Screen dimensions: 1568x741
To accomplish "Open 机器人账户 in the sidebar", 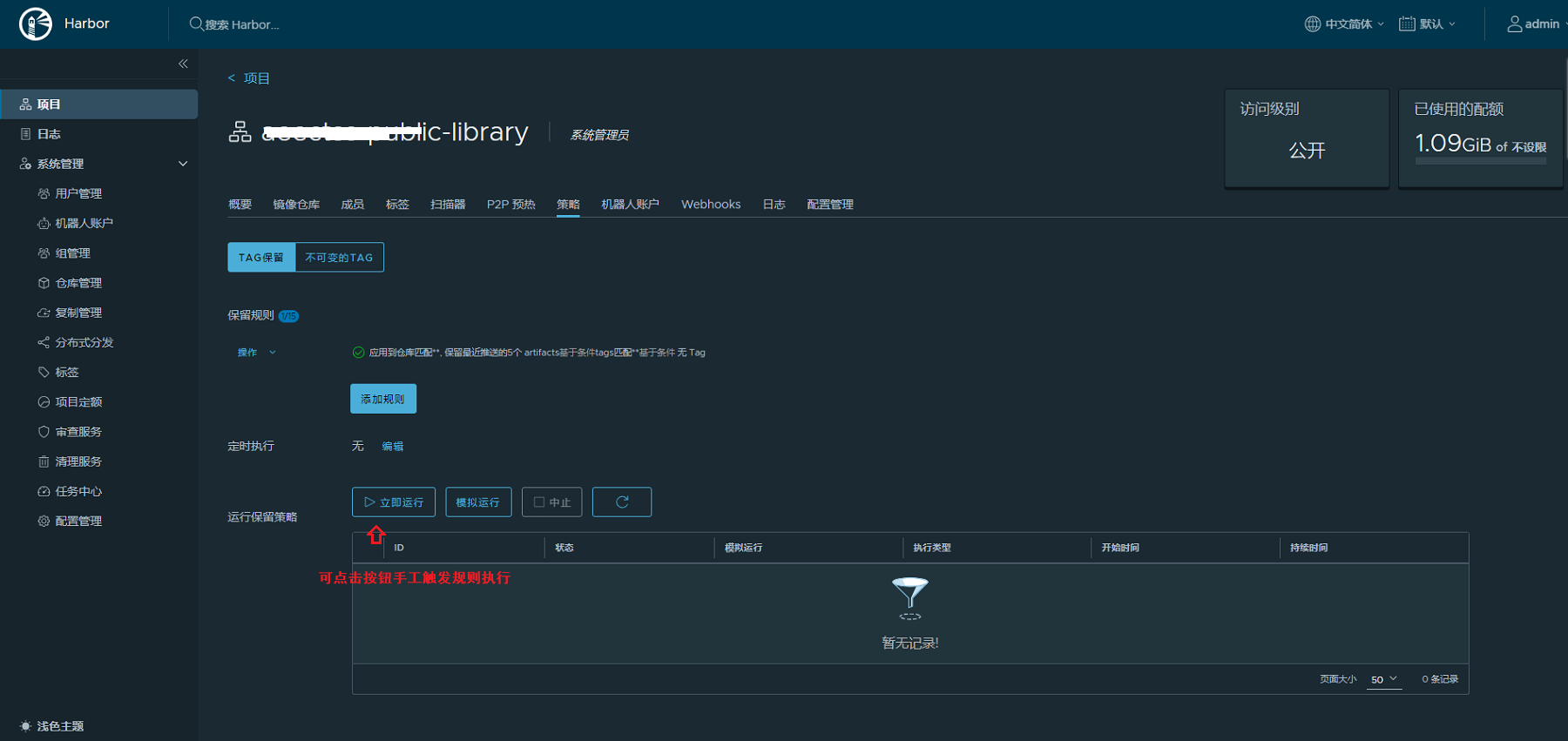I will tap(75, 223).
